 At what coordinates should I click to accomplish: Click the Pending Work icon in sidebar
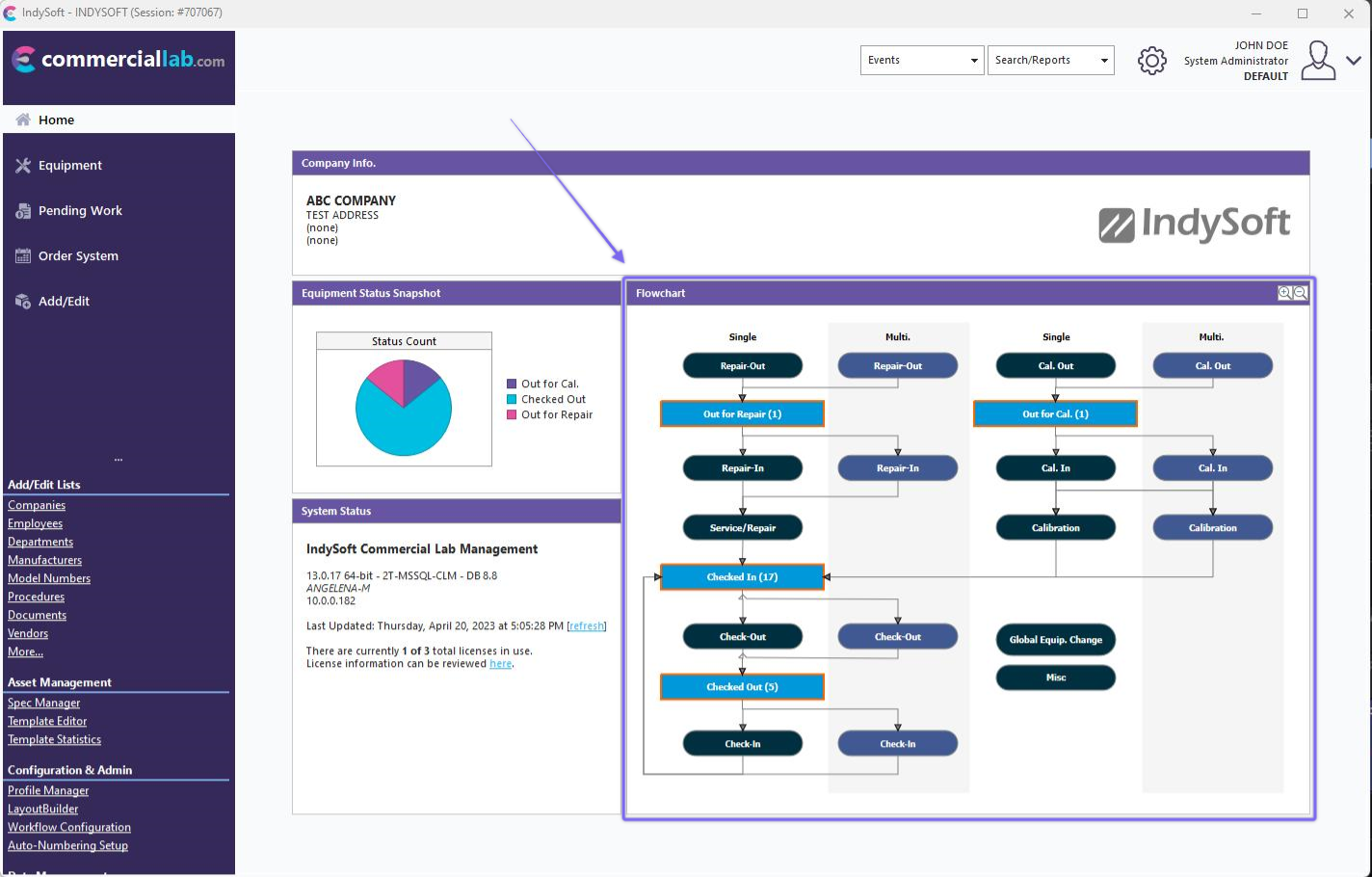pyautogui.click(x=23, y=211)
